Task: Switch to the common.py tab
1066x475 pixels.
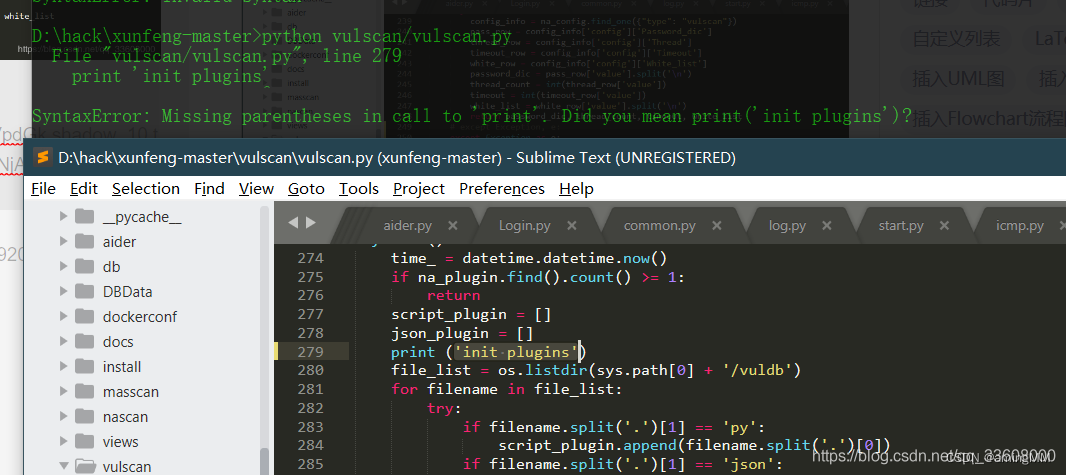Action: point(659,226)
